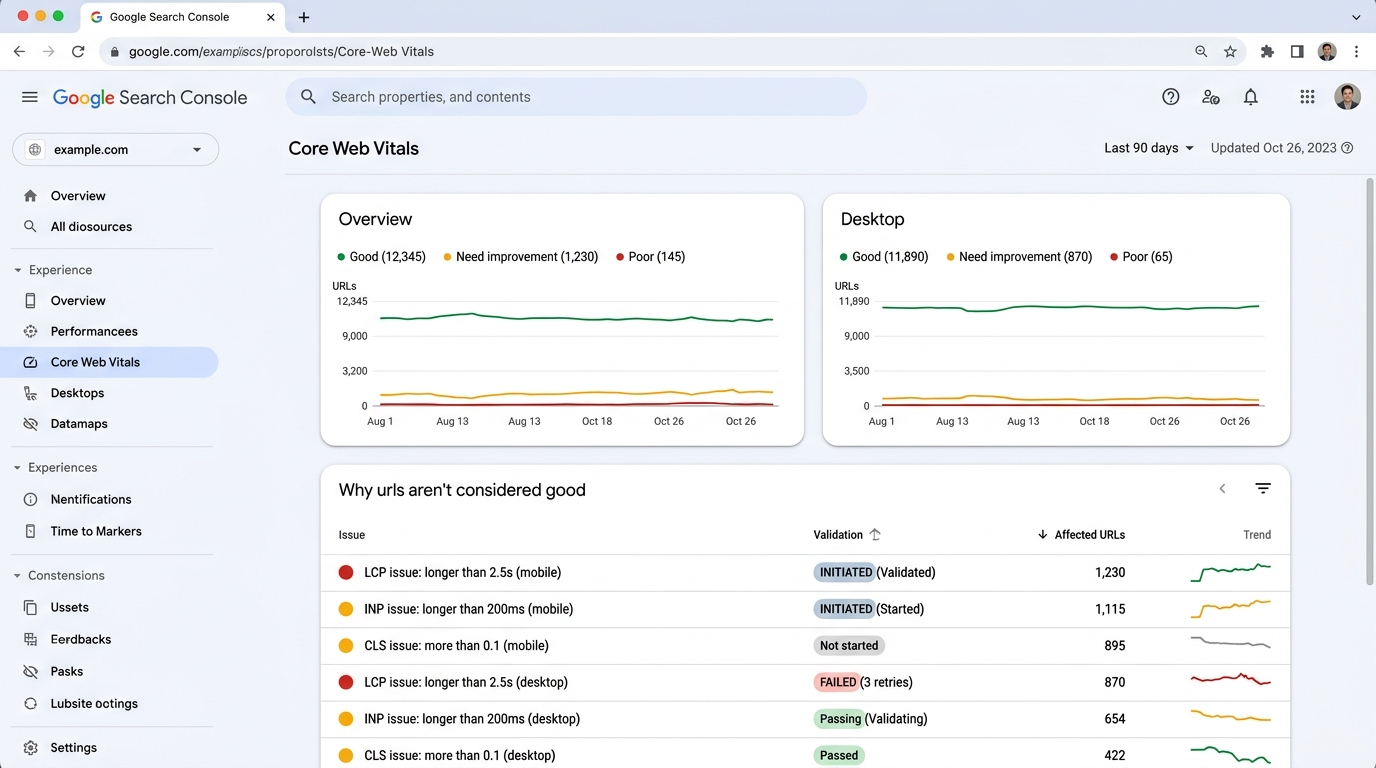Go back in browser history

19,51
